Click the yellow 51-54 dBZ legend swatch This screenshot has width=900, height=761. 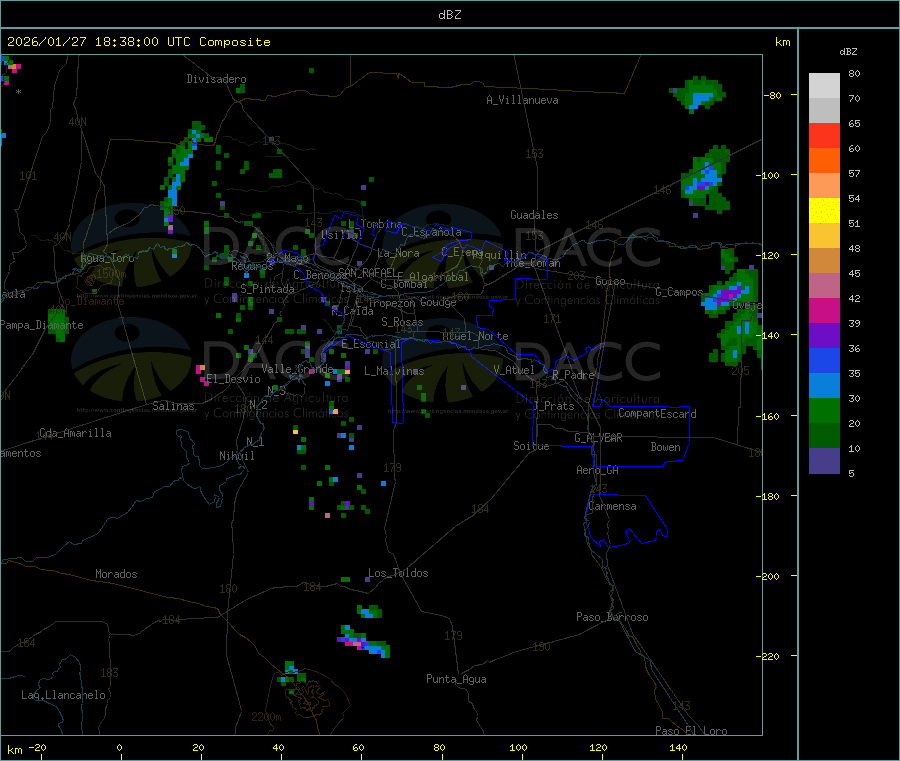[x=824, y=211]
